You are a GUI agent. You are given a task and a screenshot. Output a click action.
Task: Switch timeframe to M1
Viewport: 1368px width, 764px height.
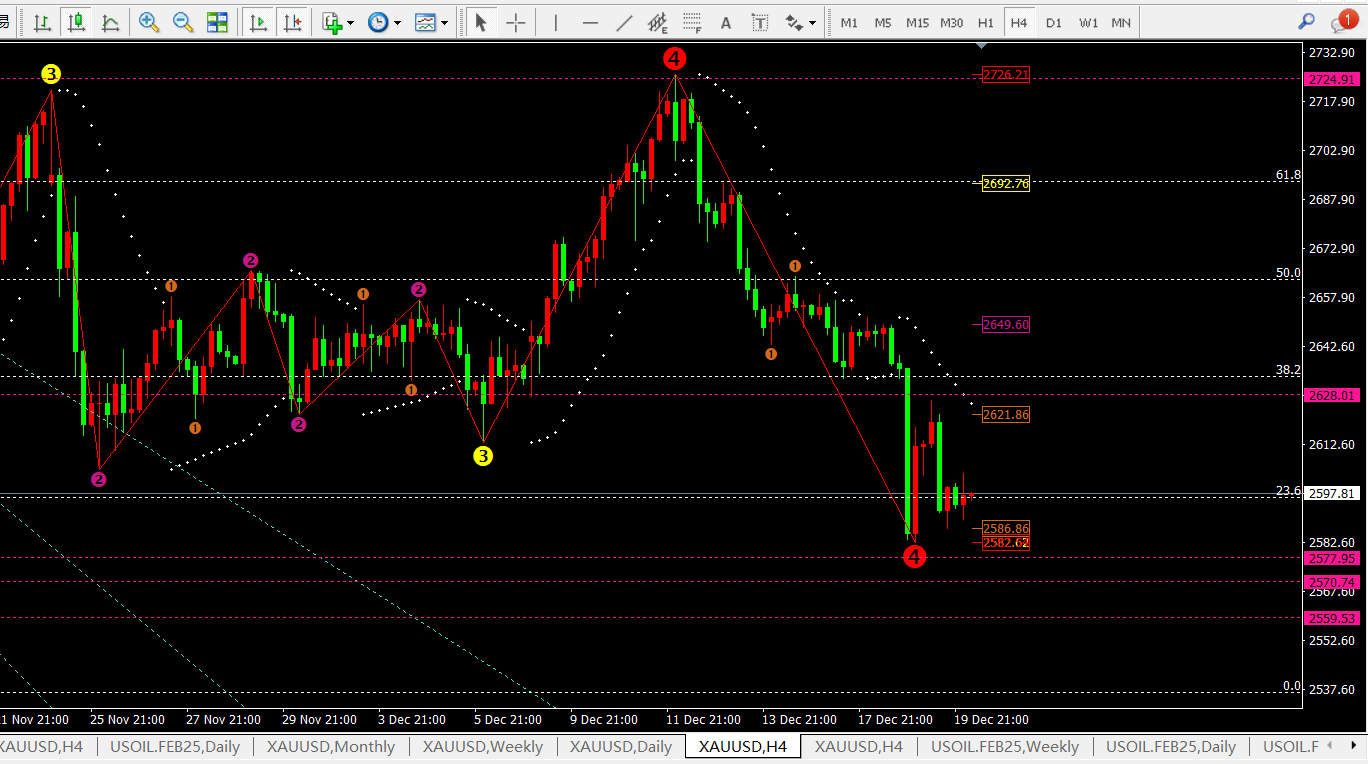point(849,22)
